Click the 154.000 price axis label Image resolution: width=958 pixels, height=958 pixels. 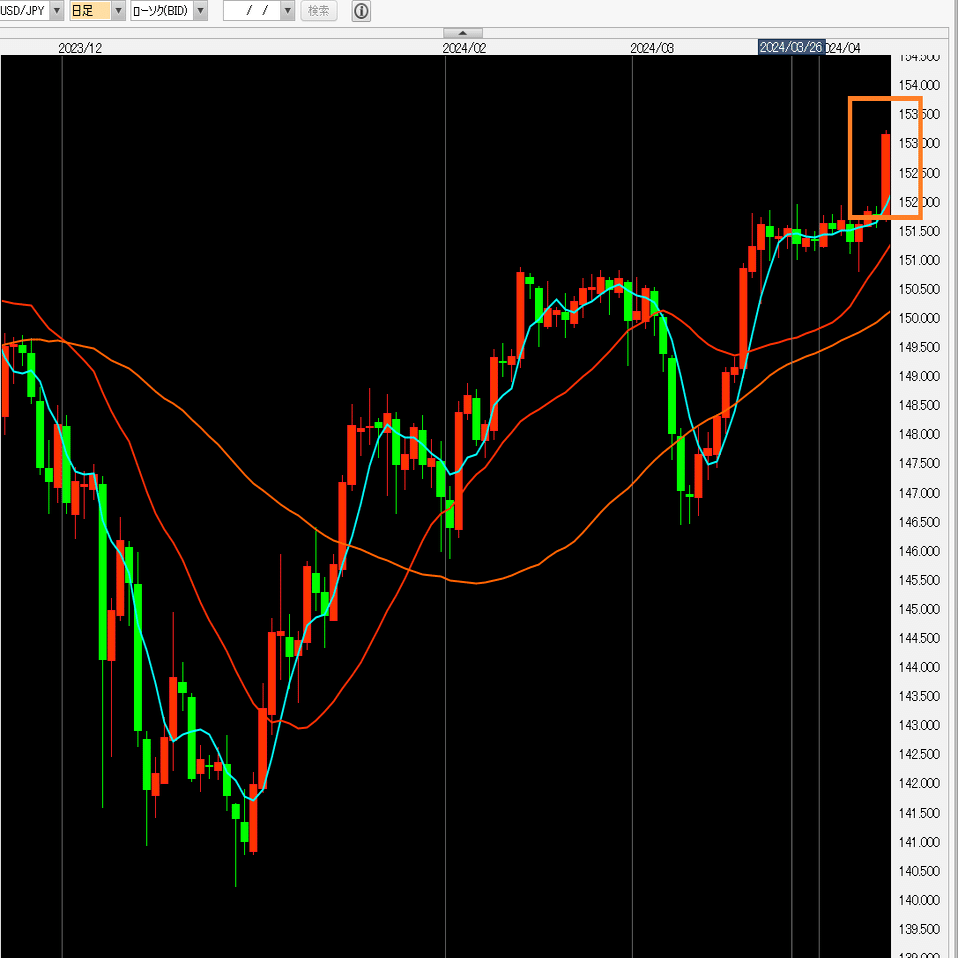(919, 85)
